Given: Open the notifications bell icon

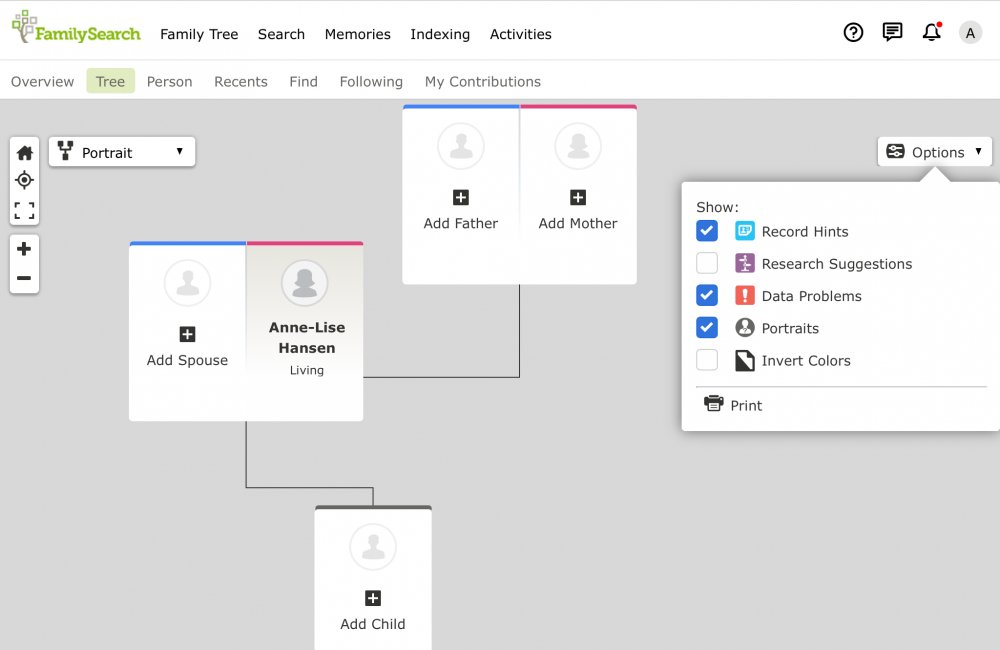Looking at the screenshot, I should click(931, 33).
